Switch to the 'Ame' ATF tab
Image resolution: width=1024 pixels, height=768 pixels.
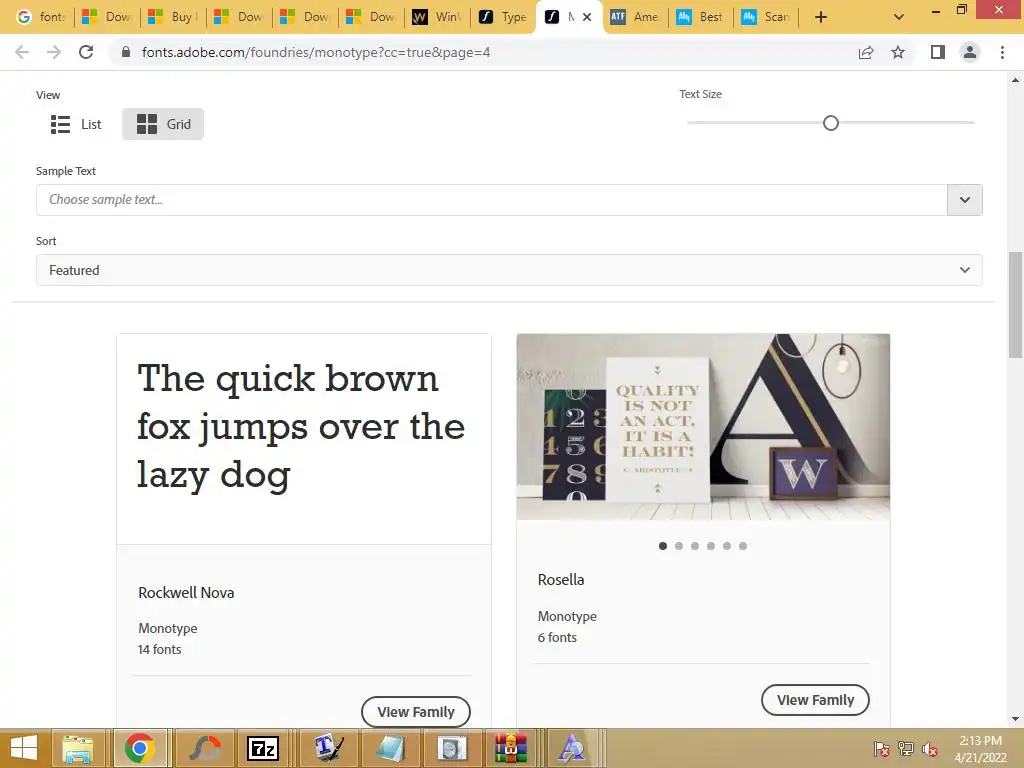click(635, 17)
